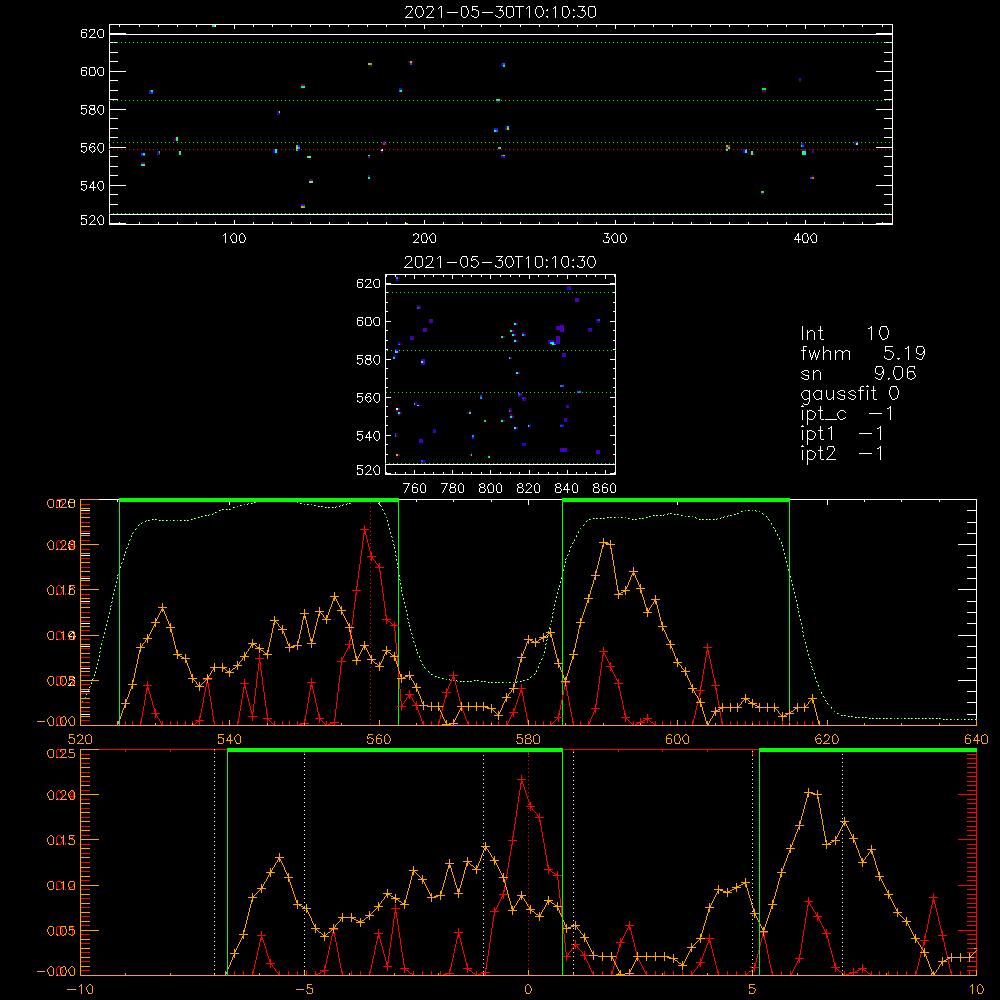This screenshot has width=1000, height=1000.
Task: Select the 'sn 9.06' readout text
Action: [858, 374]
